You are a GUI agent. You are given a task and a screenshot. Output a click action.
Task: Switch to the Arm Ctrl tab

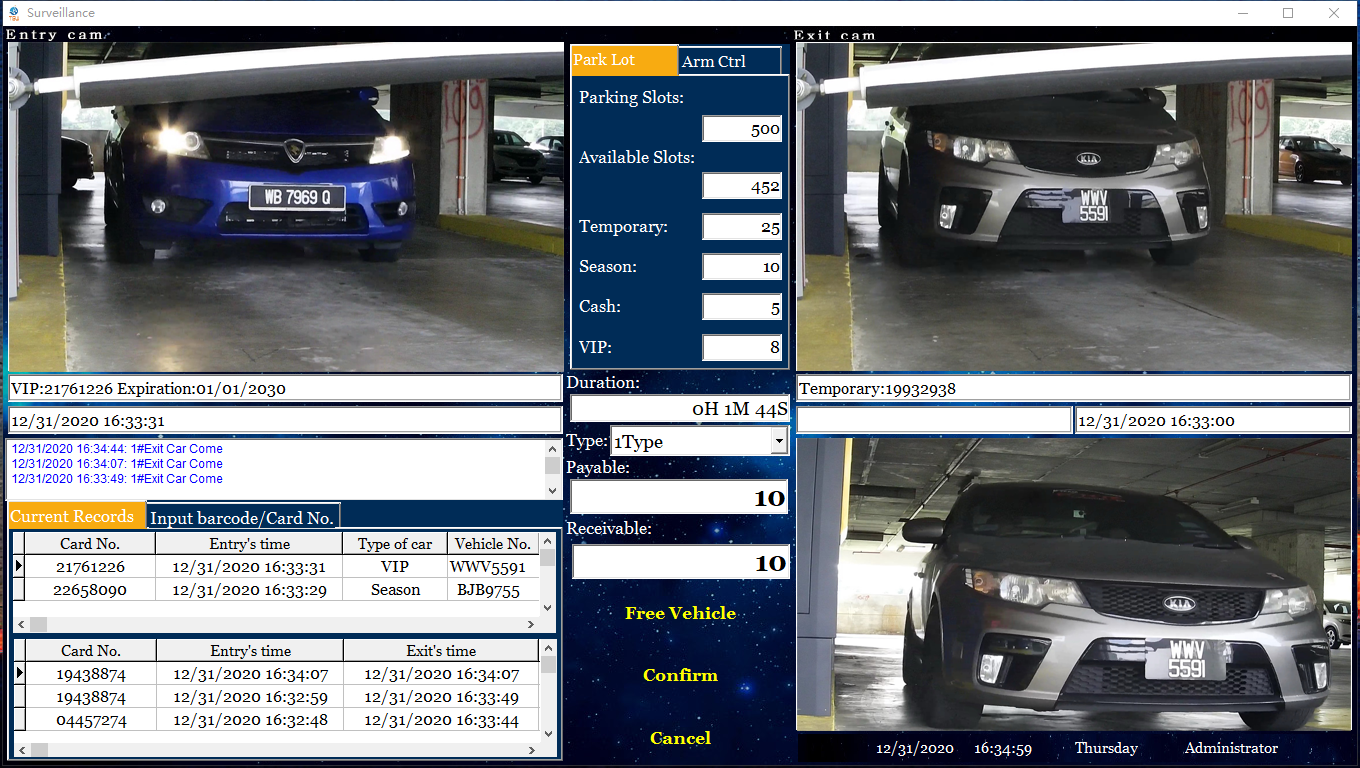[728, 61]
